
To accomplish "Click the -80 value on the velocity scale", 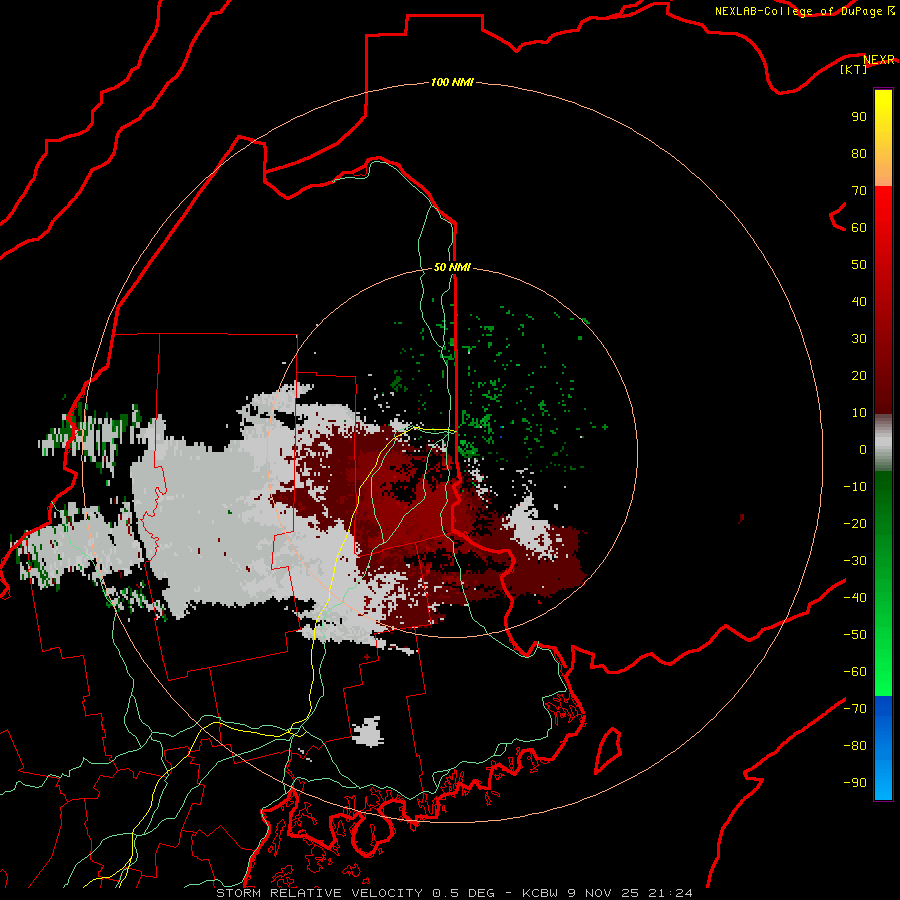I will 855,746.
